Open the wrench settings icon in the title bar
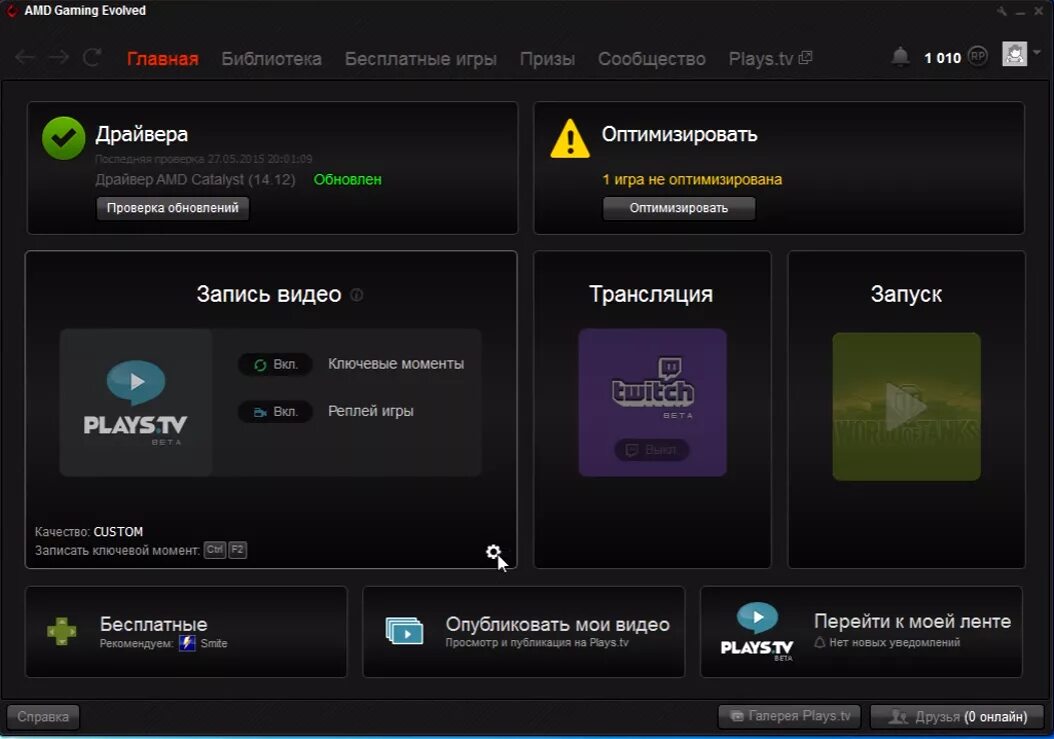This screenshot has height=739, width=1054. pos(1002,11)
